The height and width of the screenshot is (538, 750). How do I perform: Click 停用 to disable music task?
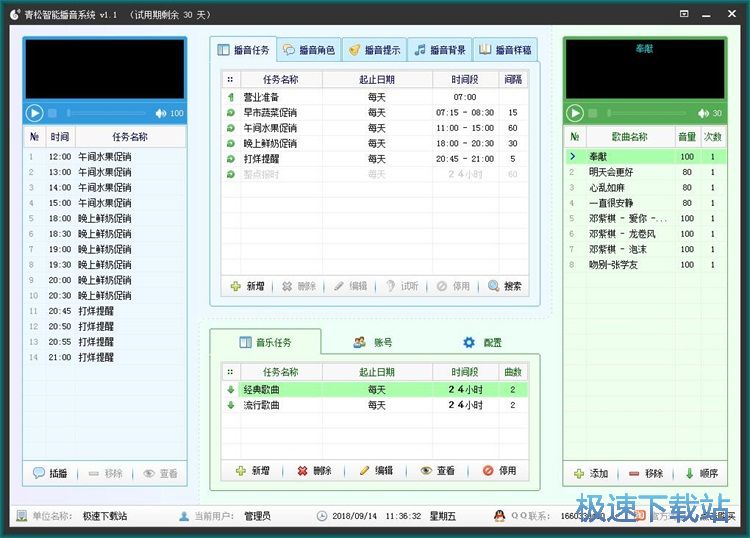[x=499, y=470]
